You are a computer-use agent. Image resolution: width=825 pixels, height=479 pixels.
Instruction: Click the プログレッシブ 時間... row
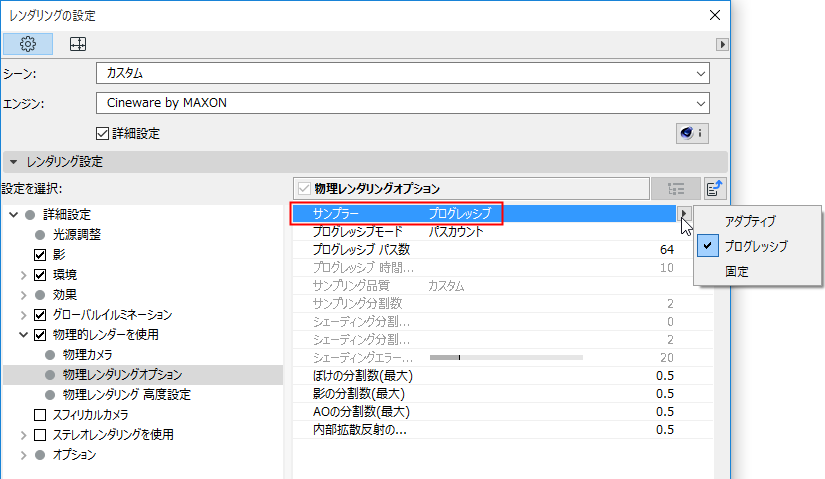(502, 268)
